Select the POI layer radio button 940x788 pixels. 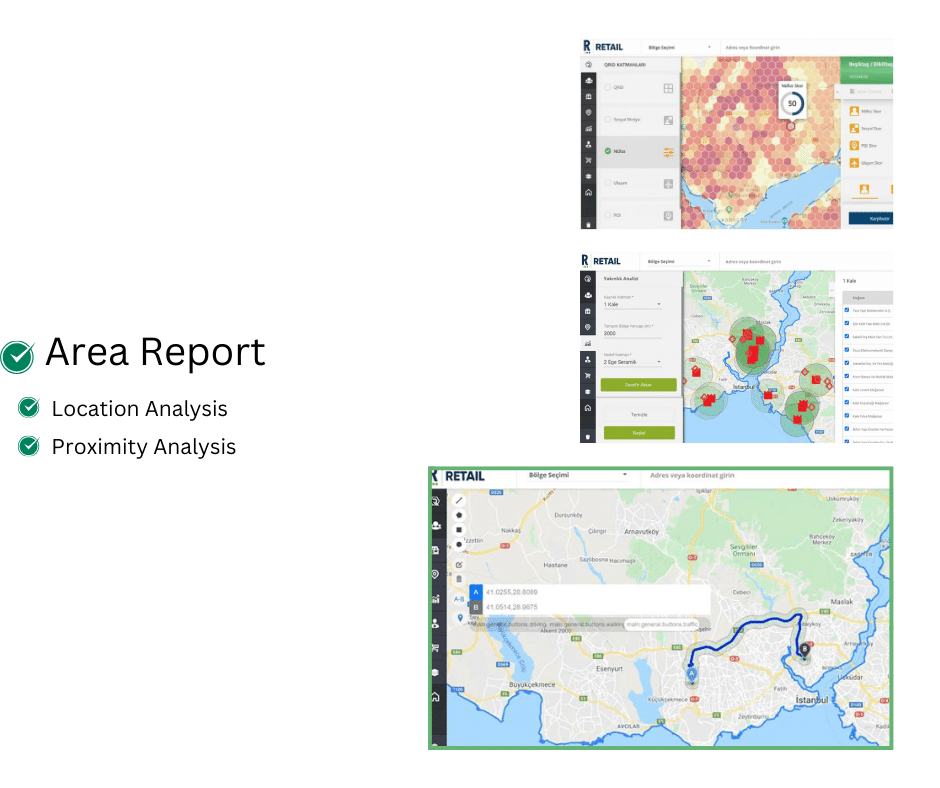608,215
